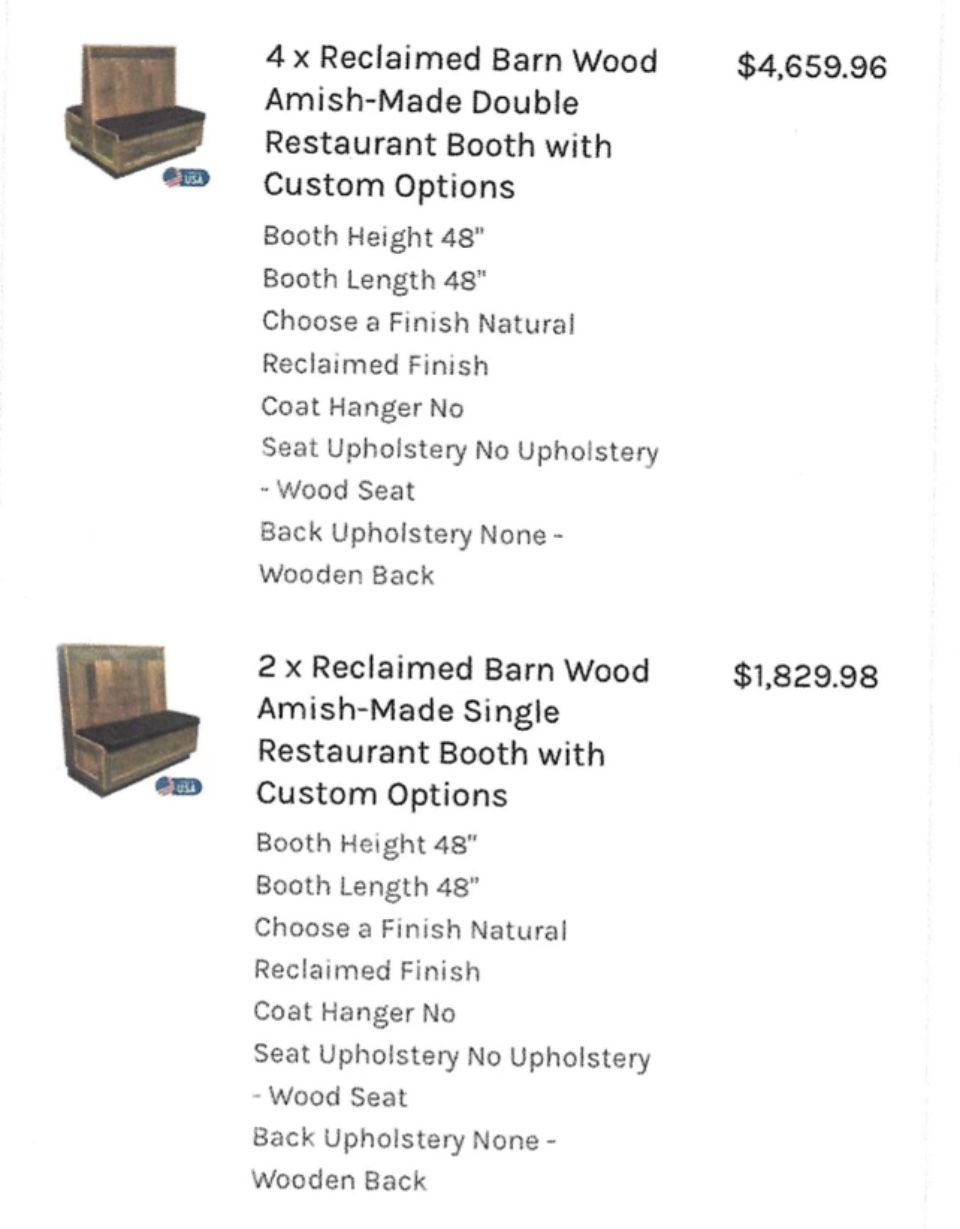Click Back Upholstery None under double booth
Screen dimensions: 960x1229
pos(411,554)
